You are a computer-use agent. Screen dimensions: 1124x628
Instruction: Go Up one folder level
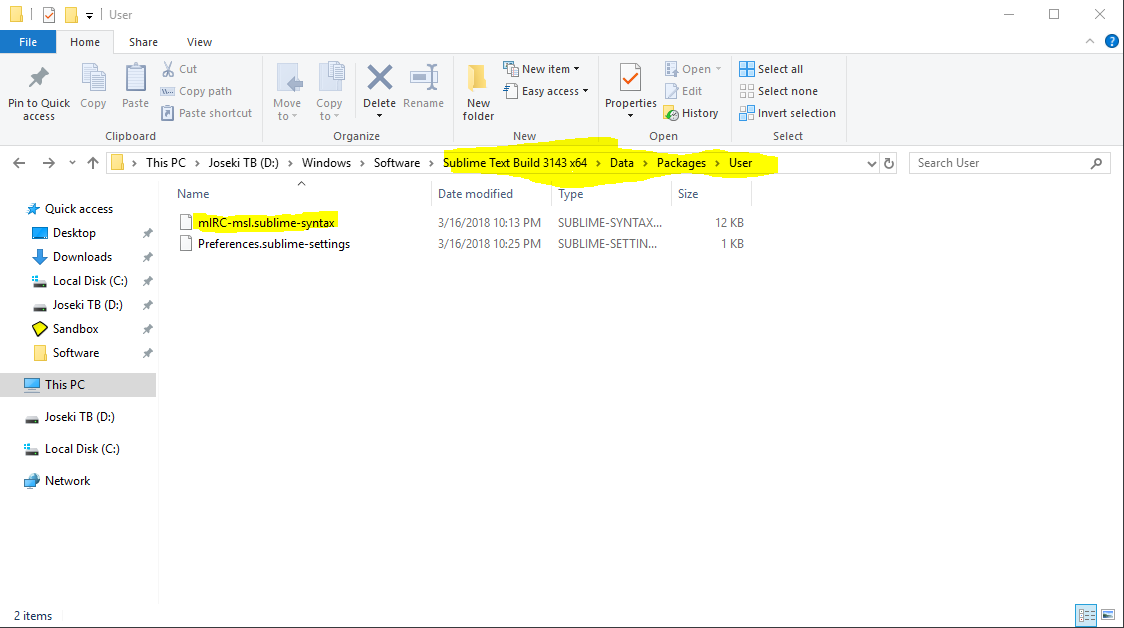[x=92, y=163]
